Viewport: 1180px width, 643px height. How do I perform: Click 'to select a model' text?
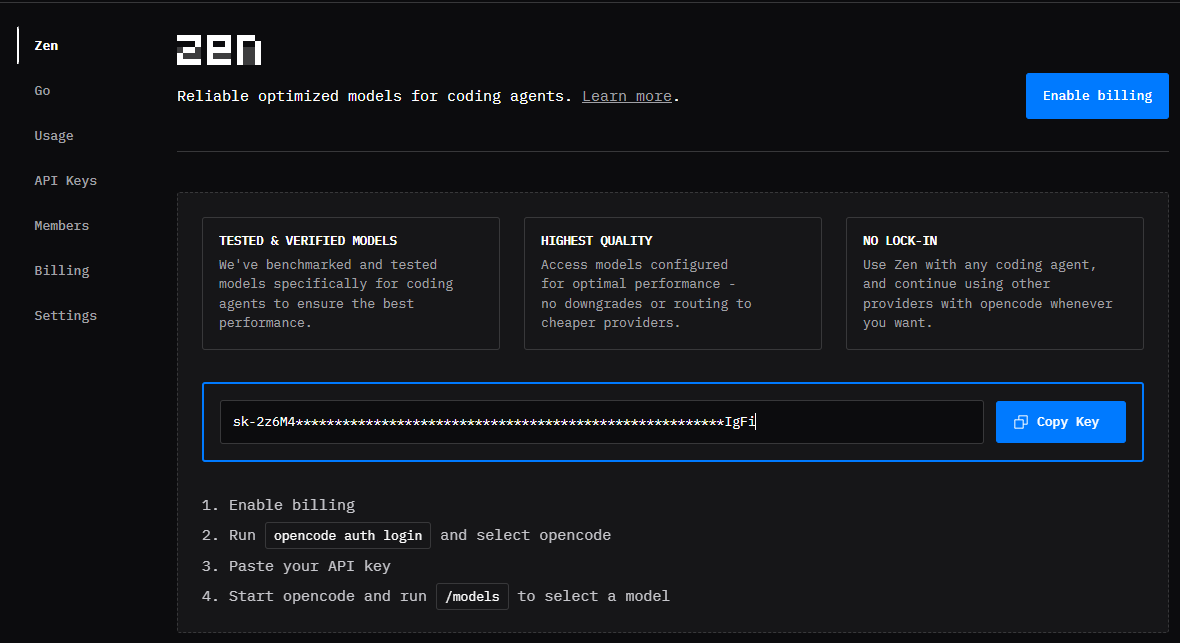pyautogui.click(x=593, y=596)
